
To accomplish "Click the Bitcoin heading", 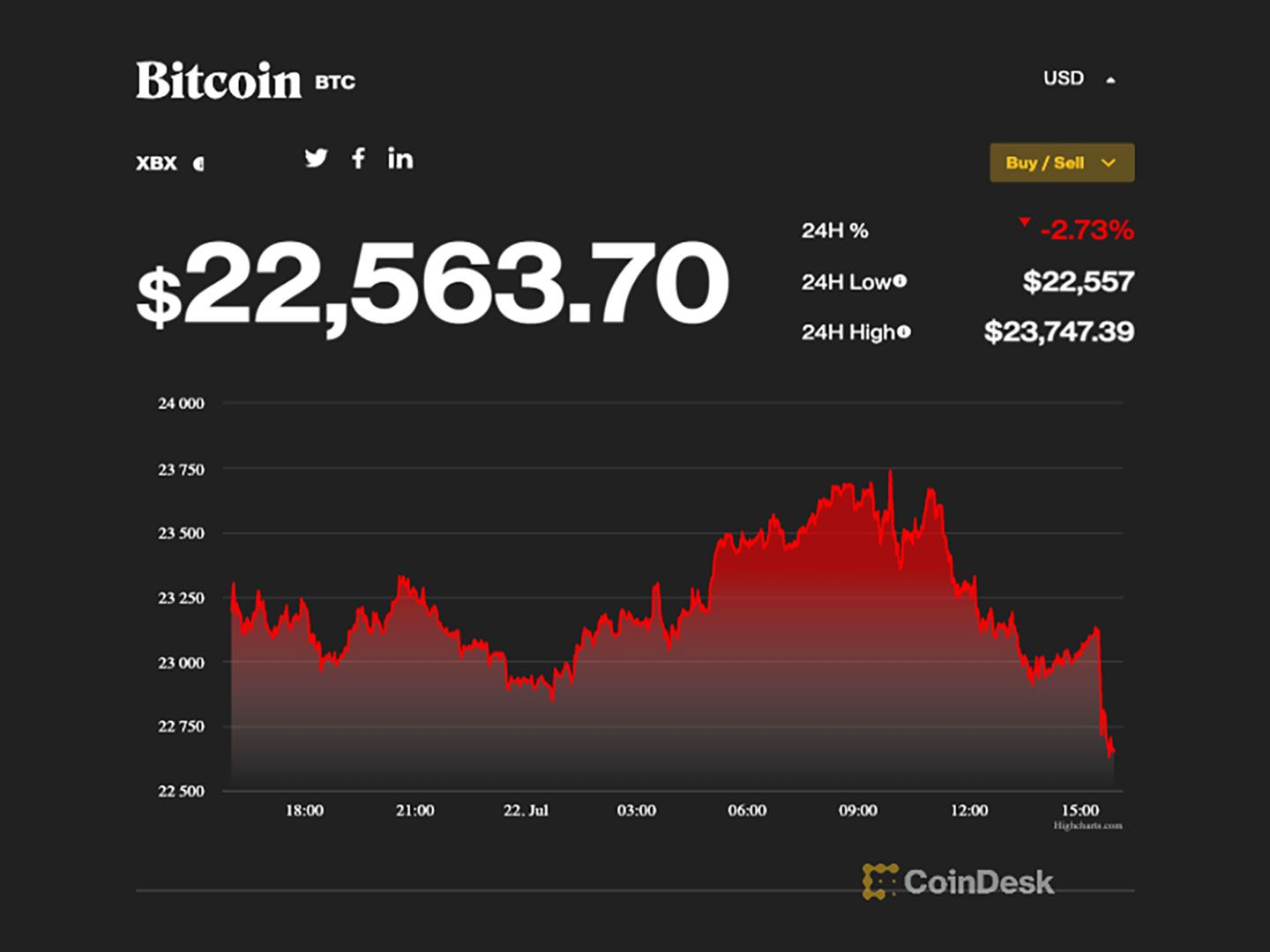I will pos(219,80).
